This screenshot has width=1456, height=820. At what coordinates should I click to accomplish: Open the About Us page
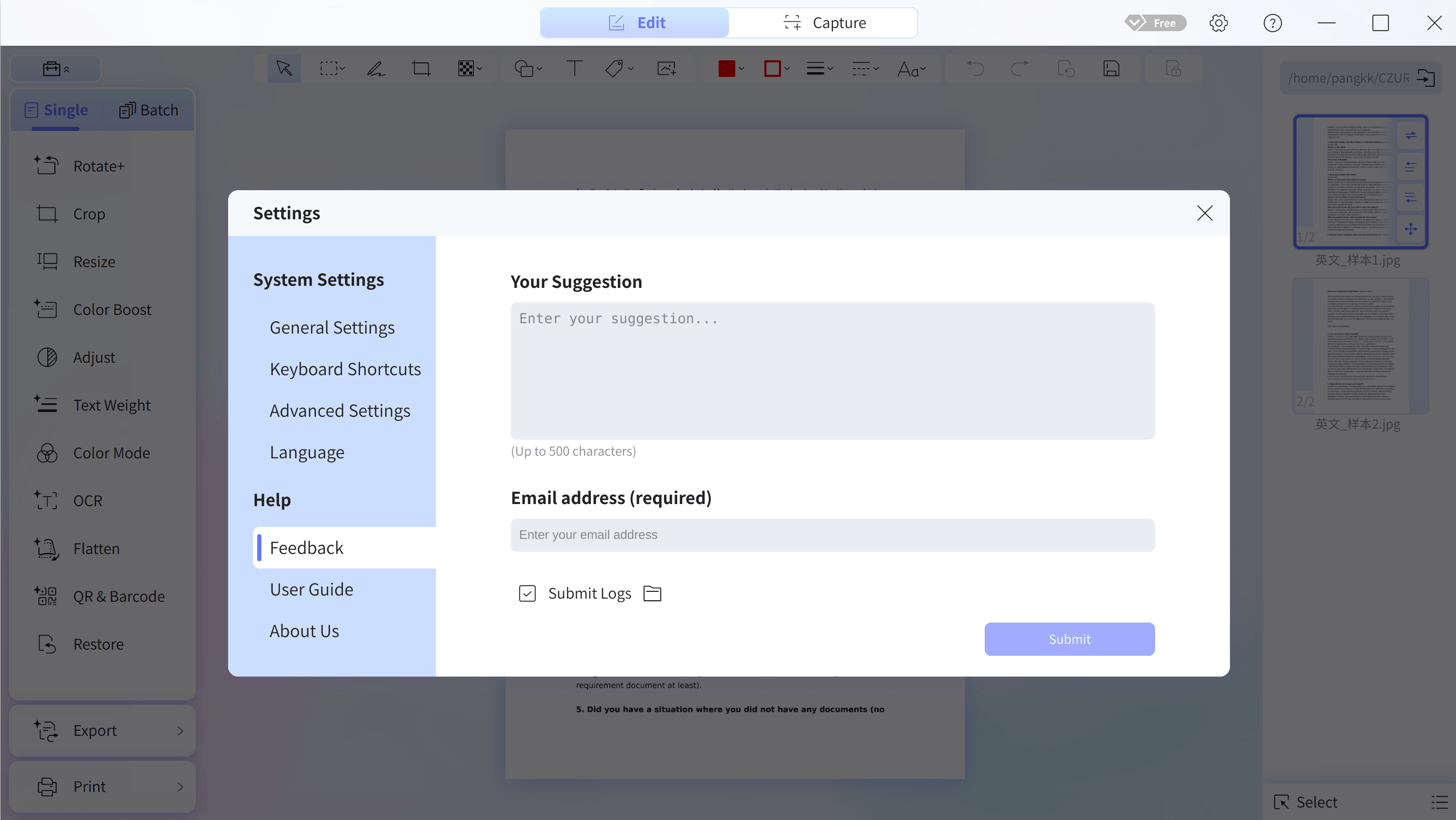304,631
